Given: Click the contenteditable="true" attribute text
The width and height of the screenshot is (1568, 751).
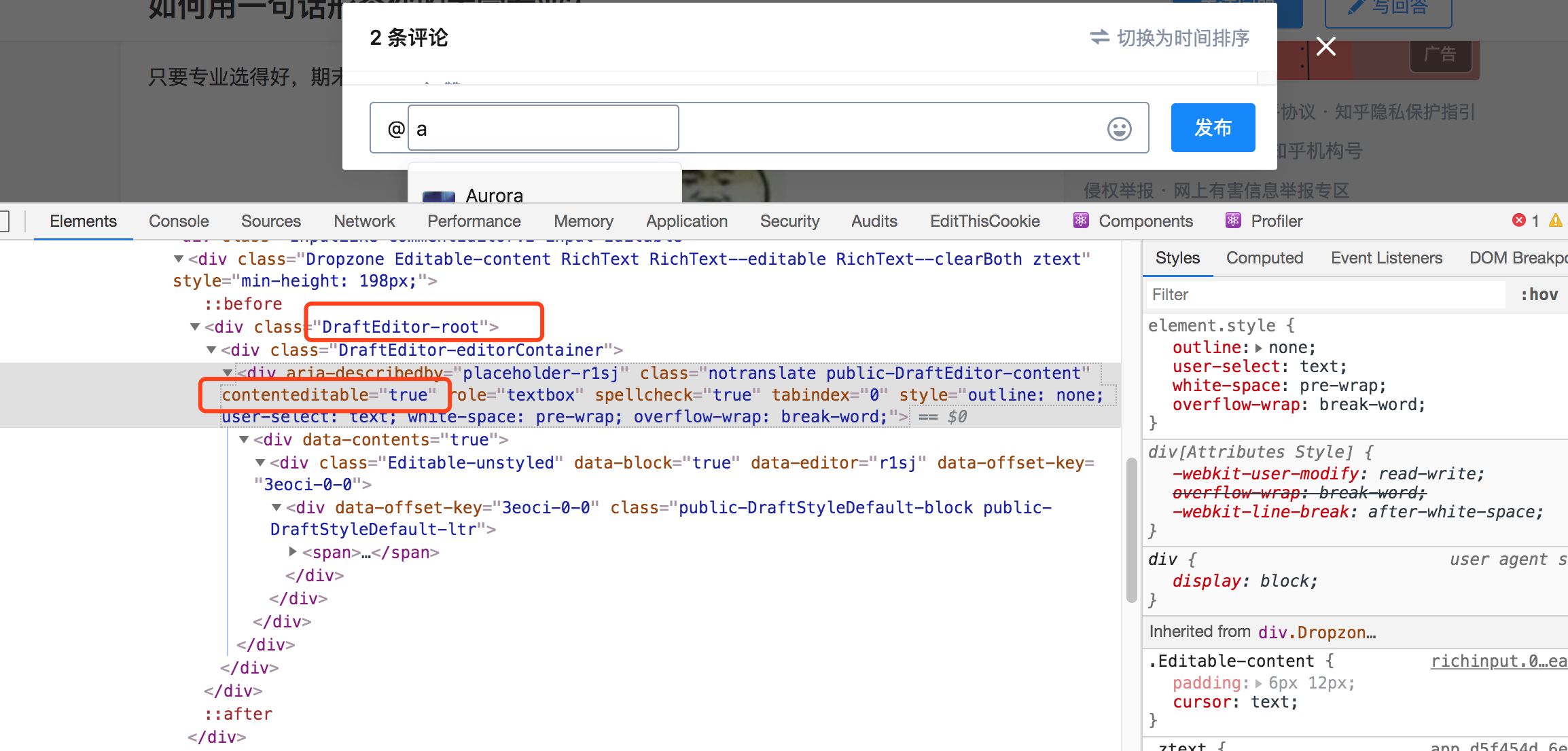Looking at the screenshot, I should (x=329, y=395).
